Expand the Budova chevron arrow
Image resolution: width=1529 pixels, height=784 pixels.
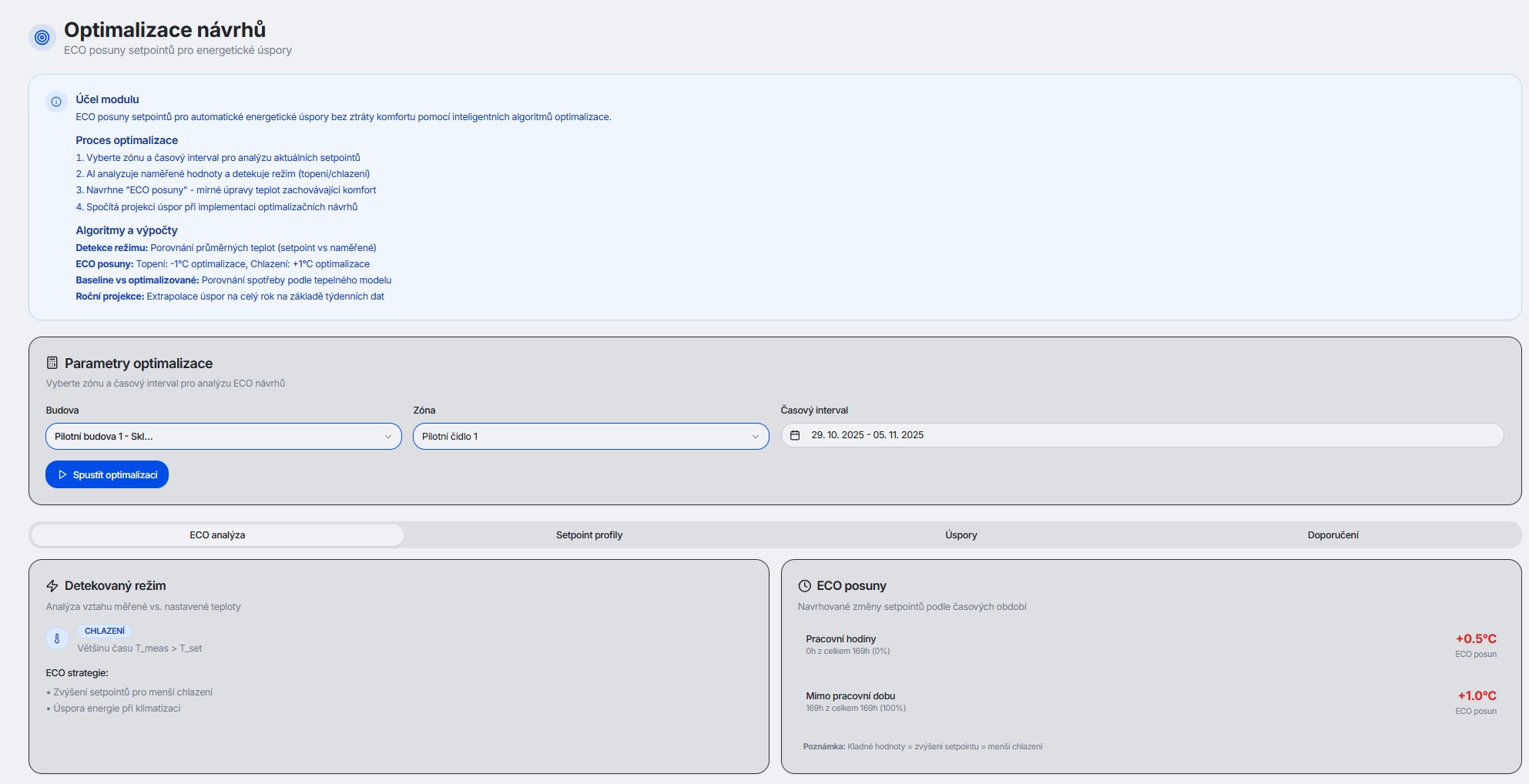pos(388,437)
